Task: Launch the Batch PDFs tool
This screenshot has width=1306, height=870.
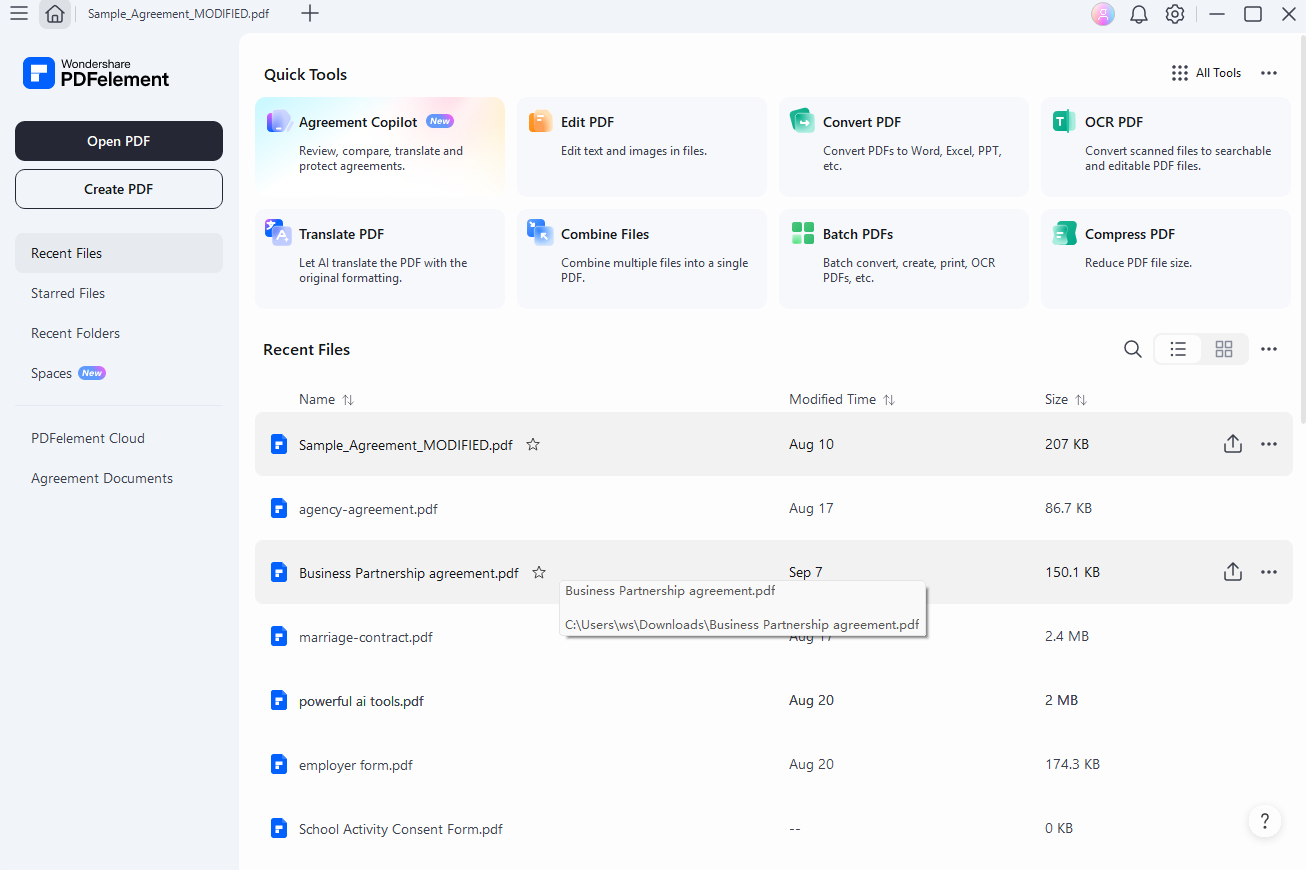Action: pos(904,258)
